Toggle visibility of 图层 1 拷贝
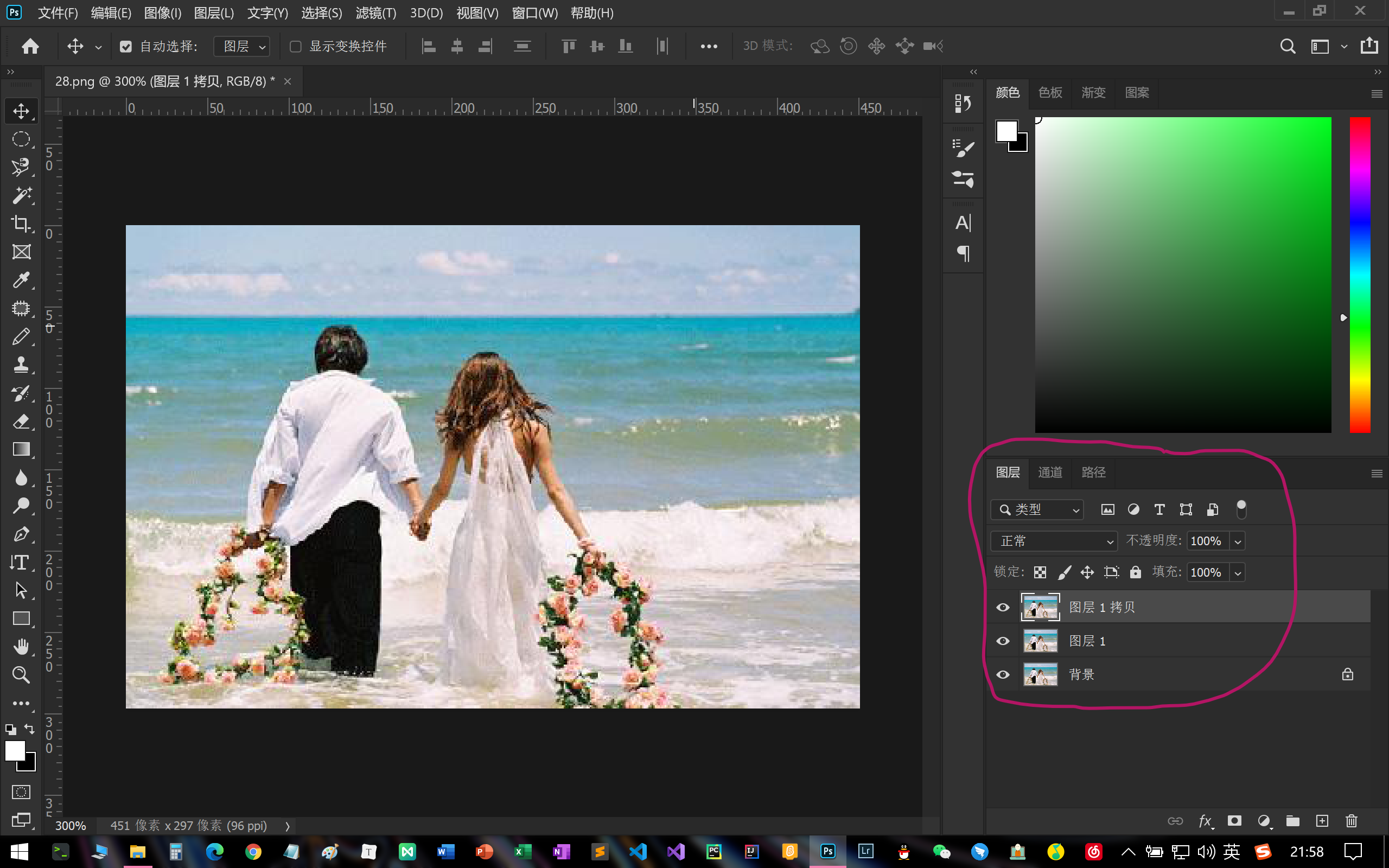Viewport: 1389px width, 868px height. 1003,606
